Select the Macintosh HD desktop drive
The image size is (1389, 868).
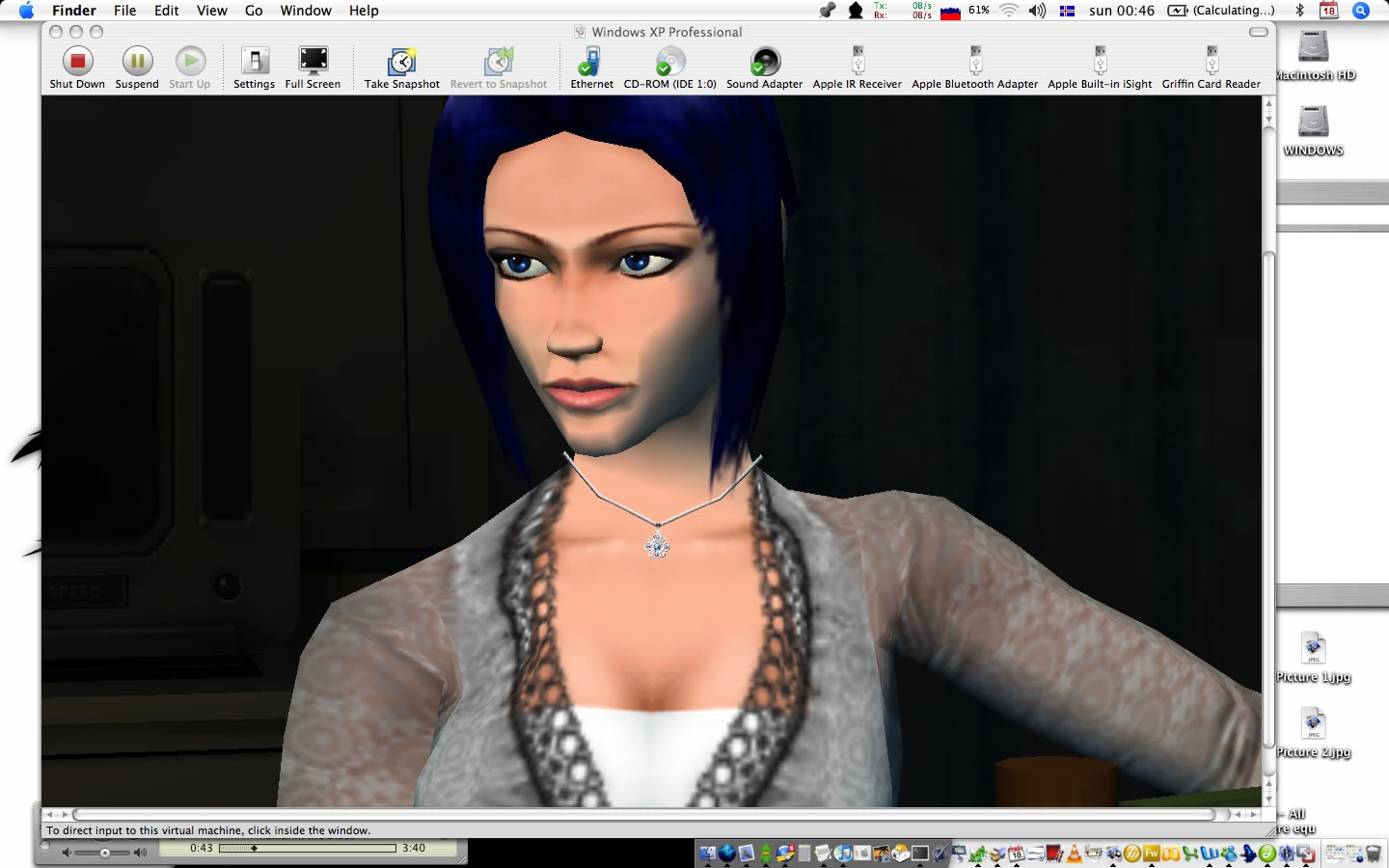coord(1314,55)
